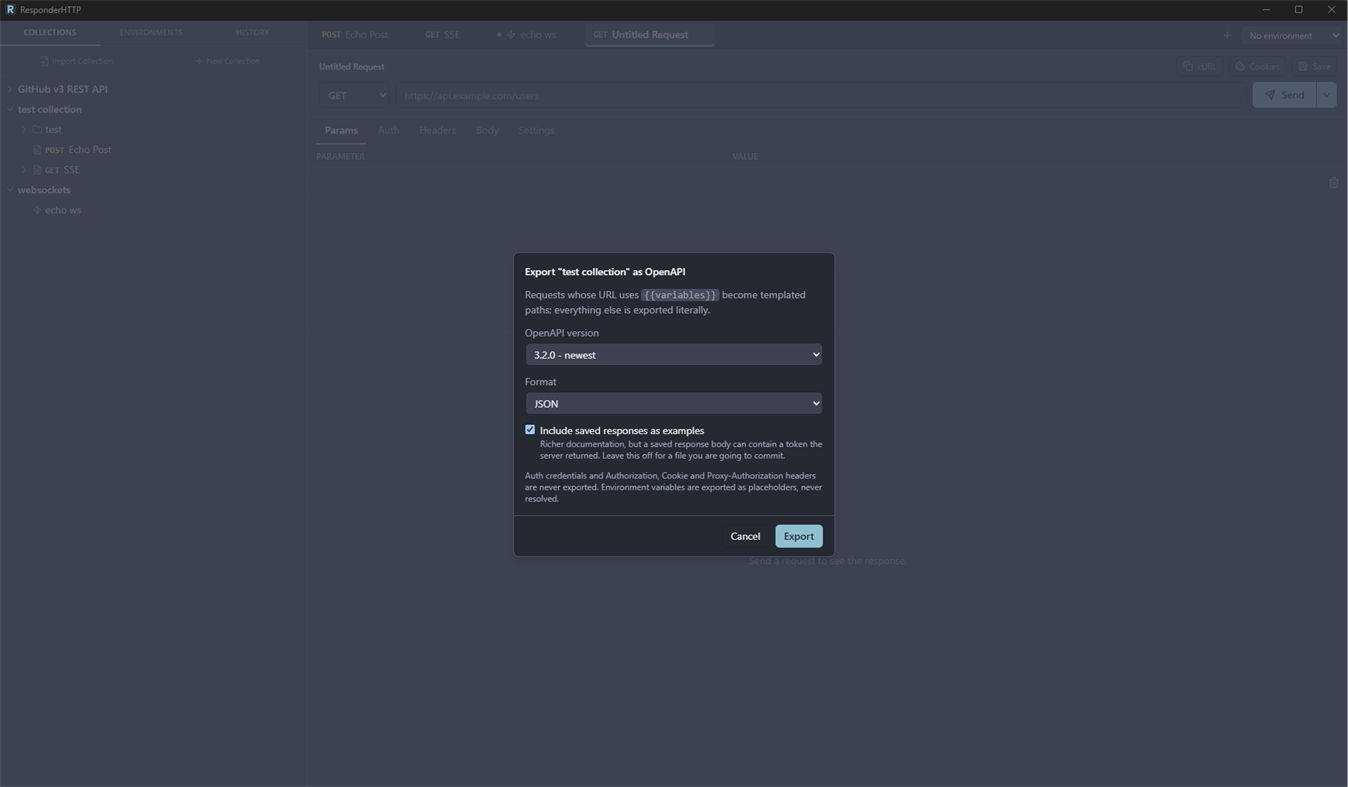Collapse the test collection tree node
1348x787 pixels.
click(10, 109)
